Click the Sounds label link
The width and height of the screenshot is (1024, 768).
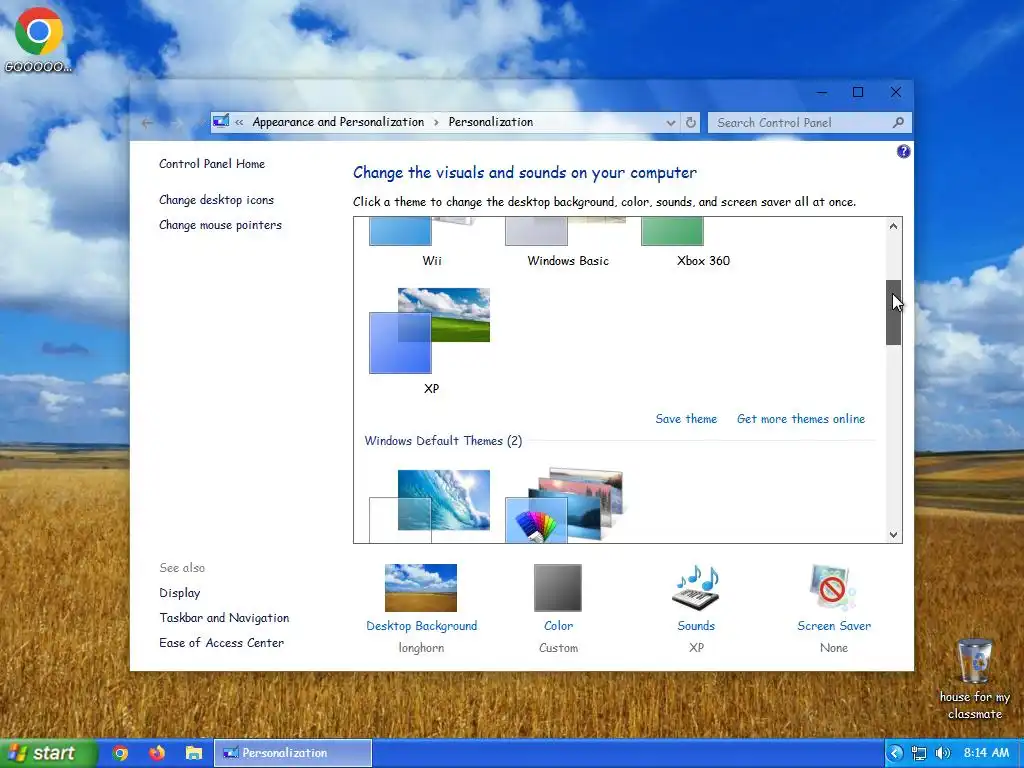pos(696,626)
